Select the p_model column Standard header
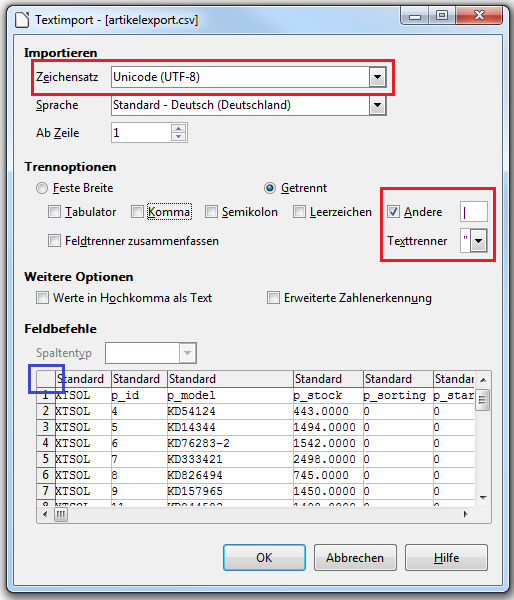Image resolution: width=514 pixels, height=600 pixels. pyautogui.click(x=230, y=379)
